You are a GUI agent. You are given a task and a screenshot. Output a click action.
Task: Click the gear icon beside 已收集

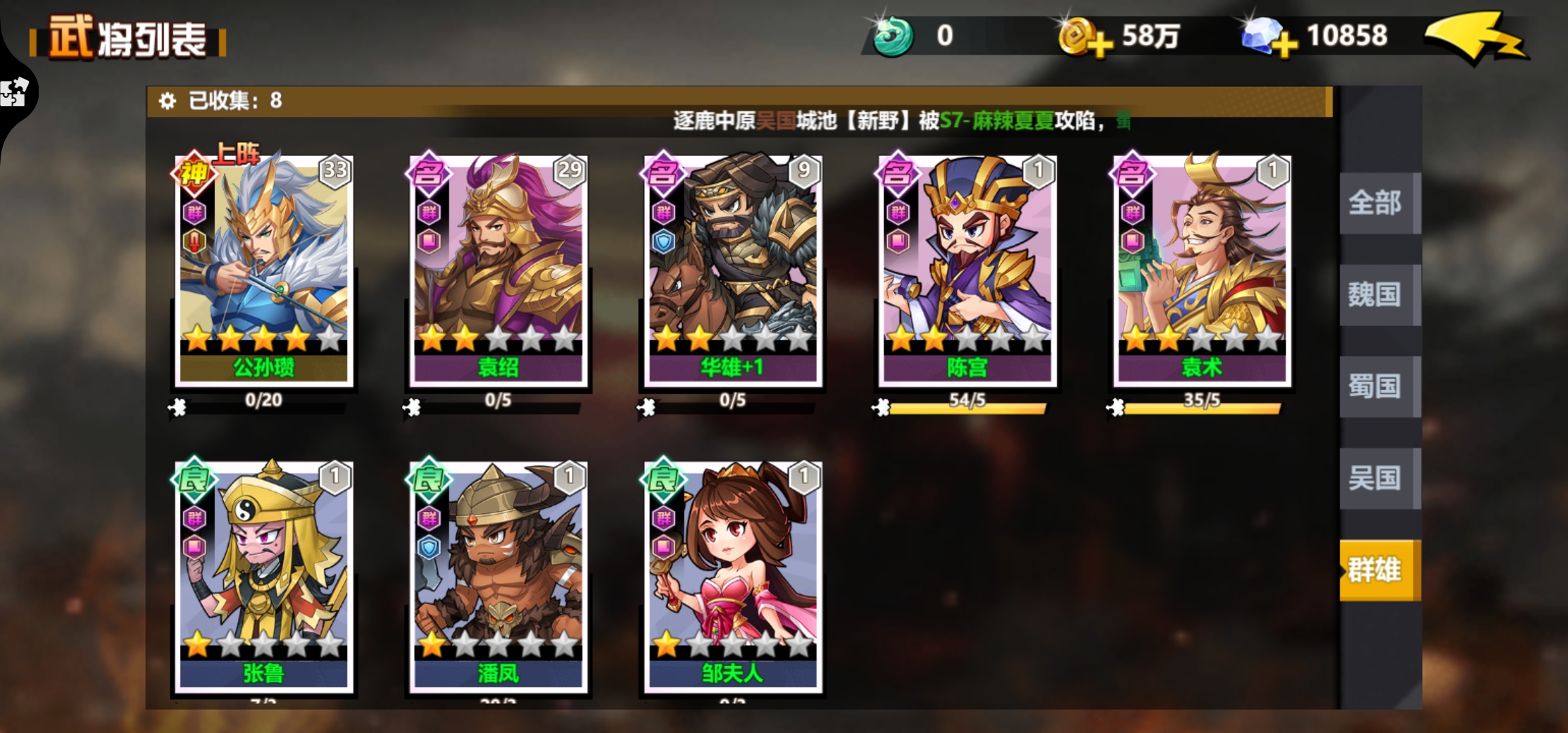(x=167, y=101)
